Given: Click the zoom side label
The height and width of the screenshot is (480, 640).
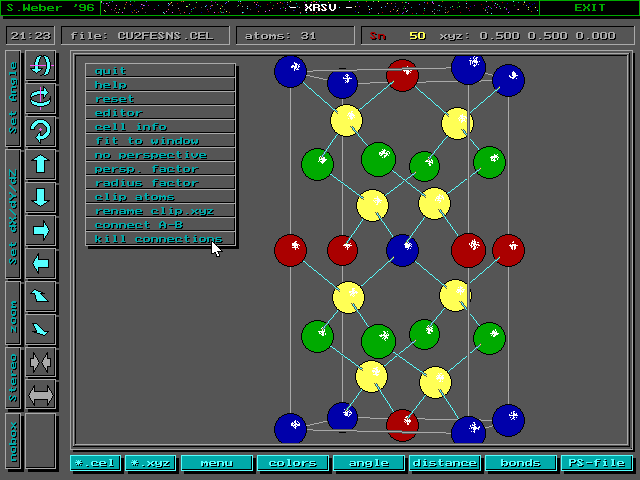Looking at the screenshot, I should [13, 313].
